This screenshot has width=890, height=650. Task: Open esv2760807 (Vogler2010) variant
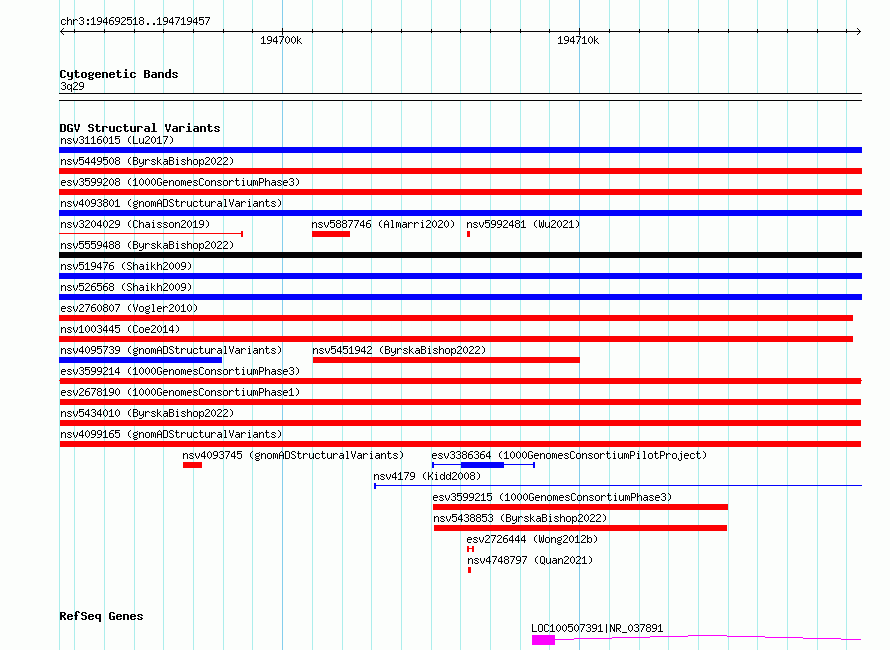pos(129,308)
